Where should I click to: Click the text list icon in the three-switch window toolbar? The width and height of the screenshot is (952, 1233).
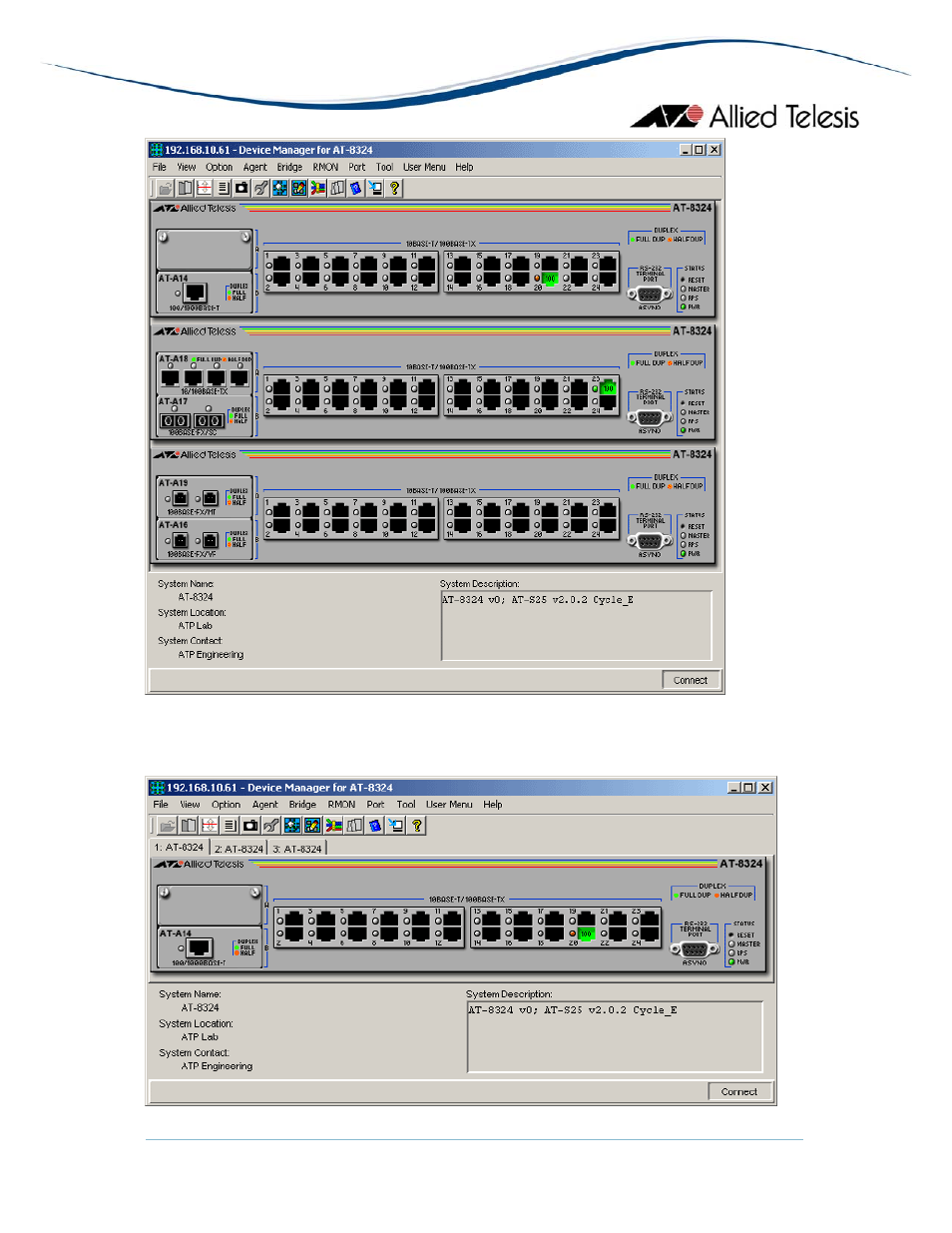click(223, 188)
